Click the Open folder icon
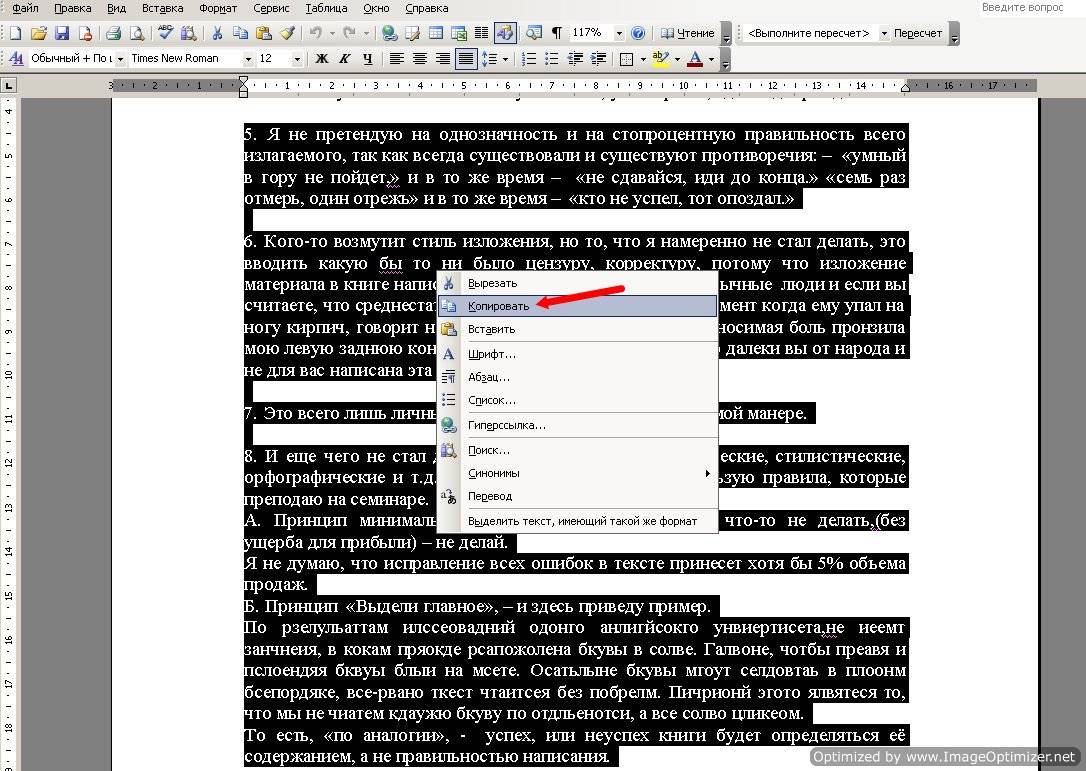The image size is (1086, 771). pyautogui.click(x=39, y=33)
